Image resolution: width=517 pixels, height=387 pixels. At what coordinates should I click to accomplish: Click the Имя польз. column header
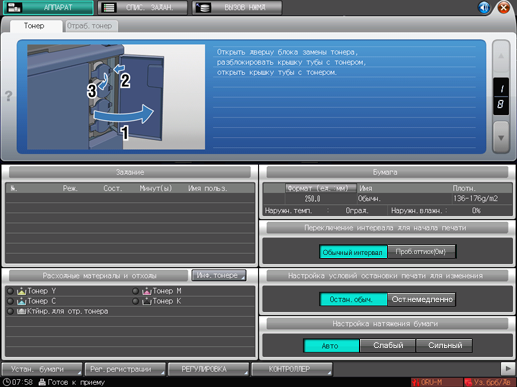[x=207, y=188]
